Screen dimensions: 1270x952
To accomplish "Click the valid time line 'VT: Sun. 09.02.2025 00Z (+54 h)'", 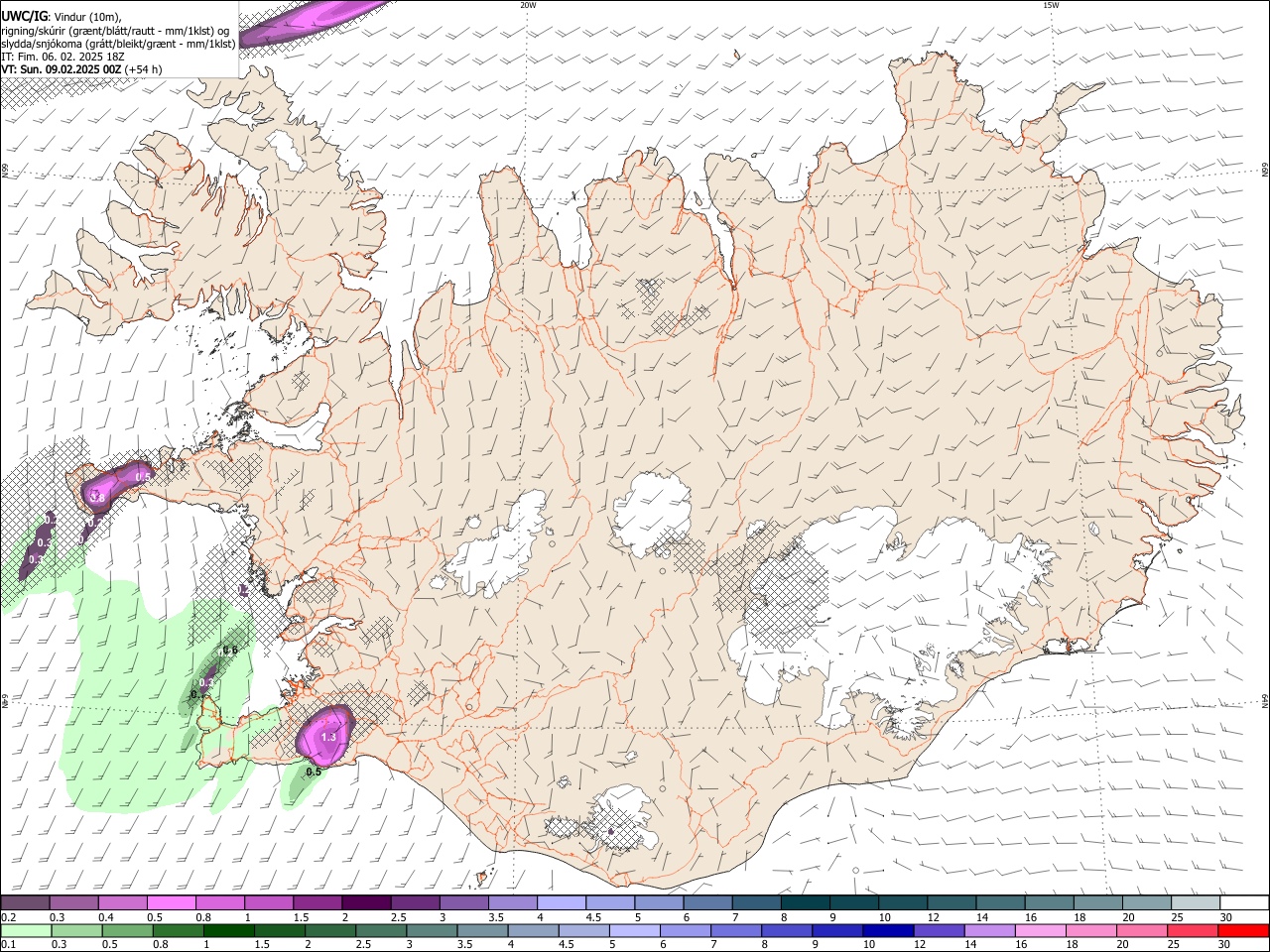I will [x=81, y=69].
